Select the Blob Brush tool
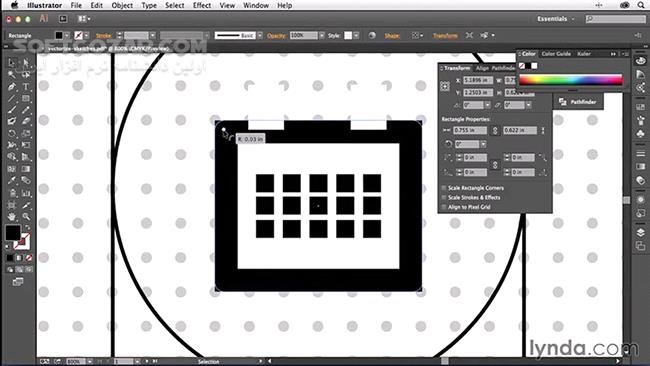 [12, 121]
